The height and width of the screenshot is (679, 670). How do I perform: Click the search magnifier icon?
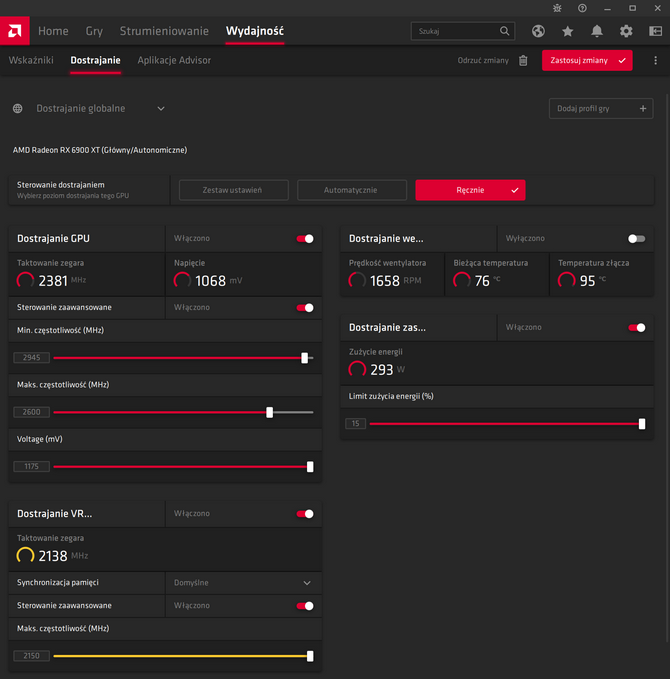(504, 31)
